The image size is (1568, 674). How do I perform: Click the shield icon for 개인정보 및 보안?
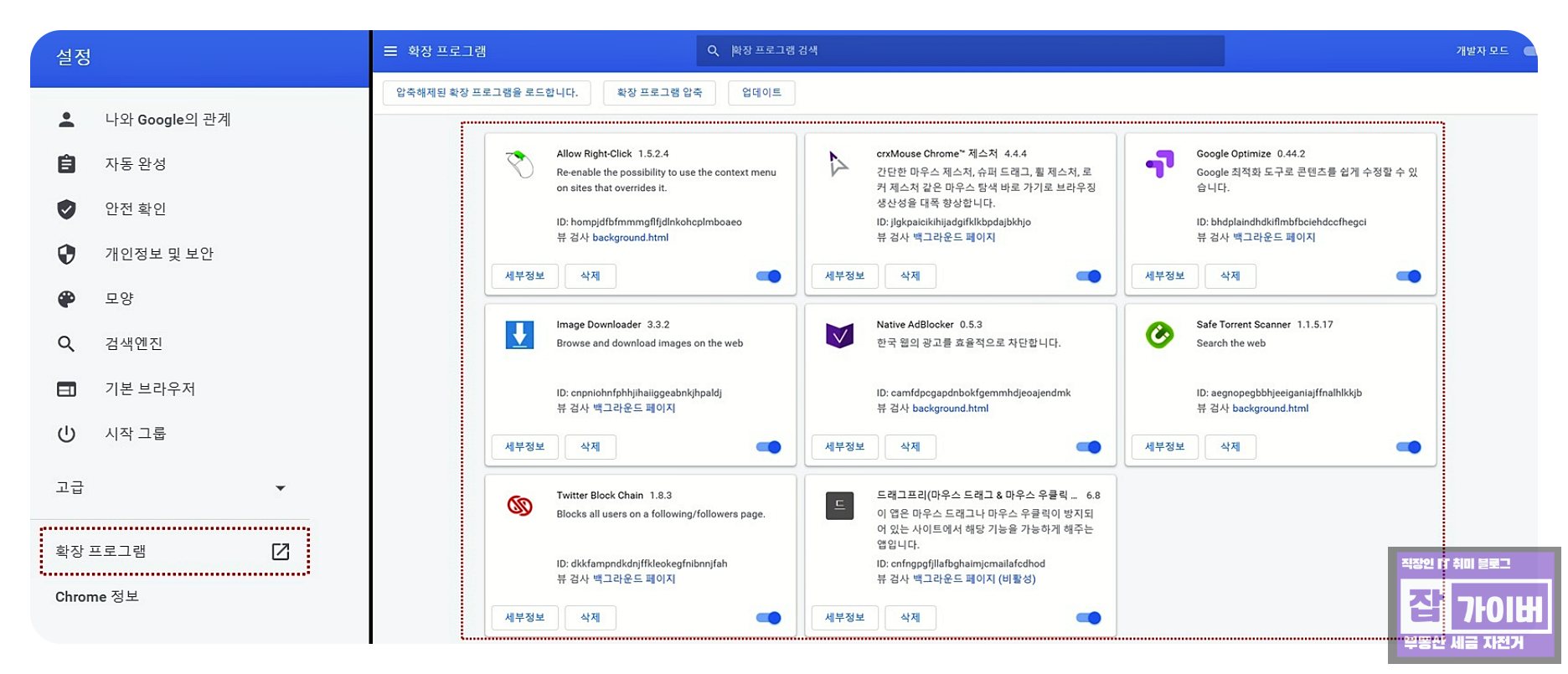coord(66,254)
